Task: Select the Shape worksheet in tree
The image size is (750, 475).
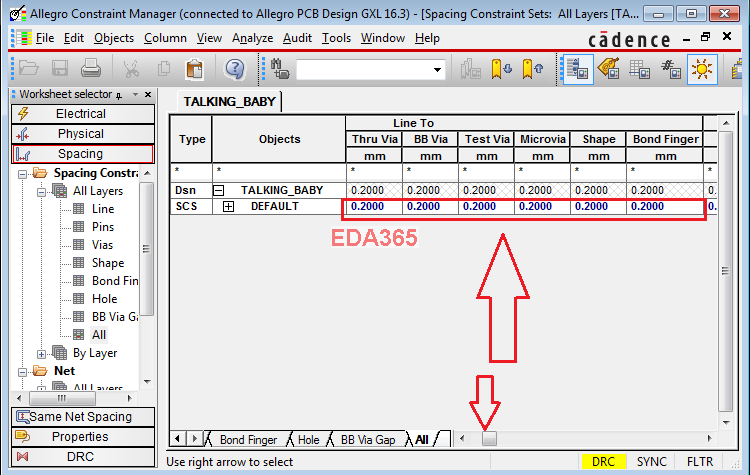Action: click(x=108, y=263)
